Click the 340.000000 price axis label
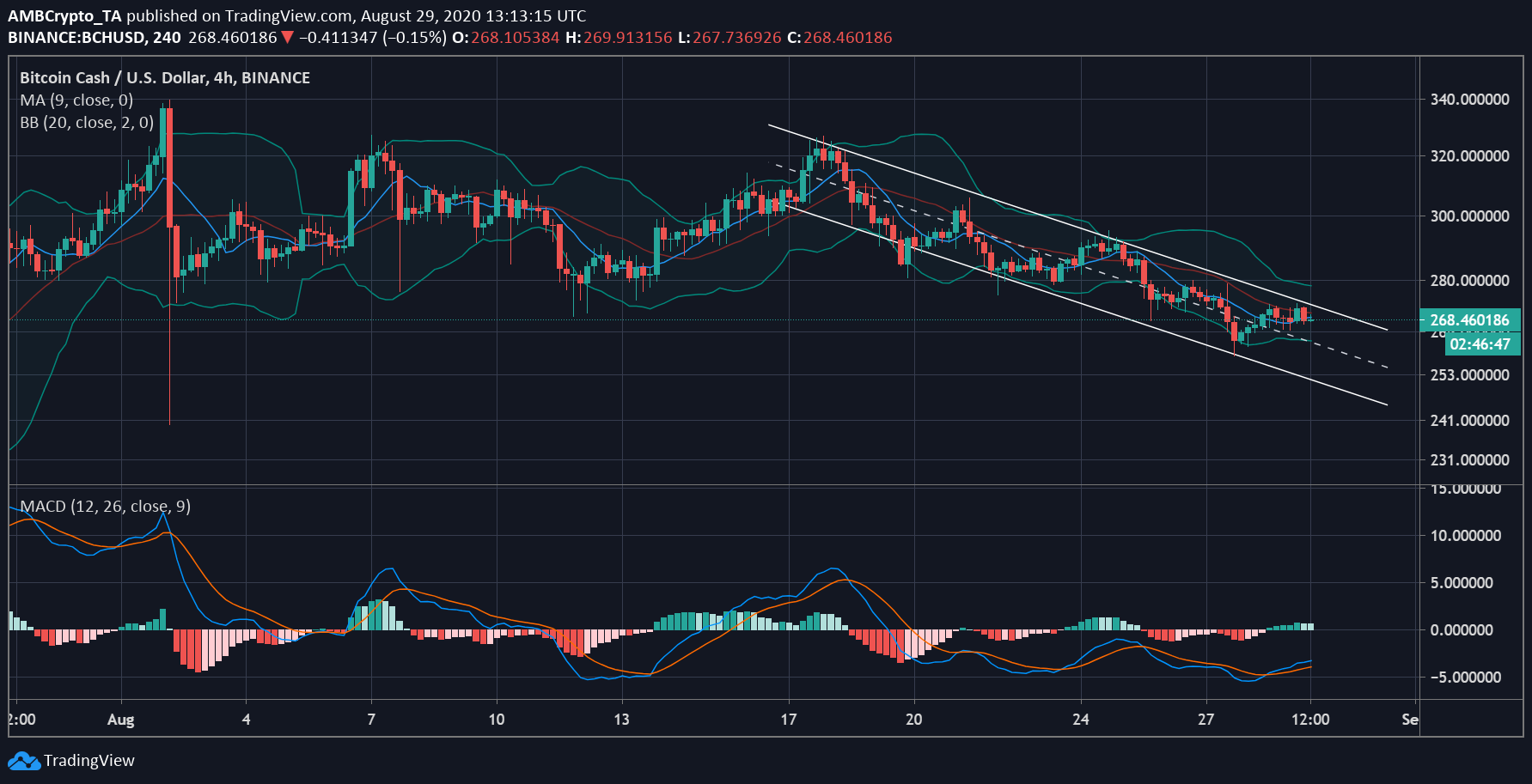 1469,100
